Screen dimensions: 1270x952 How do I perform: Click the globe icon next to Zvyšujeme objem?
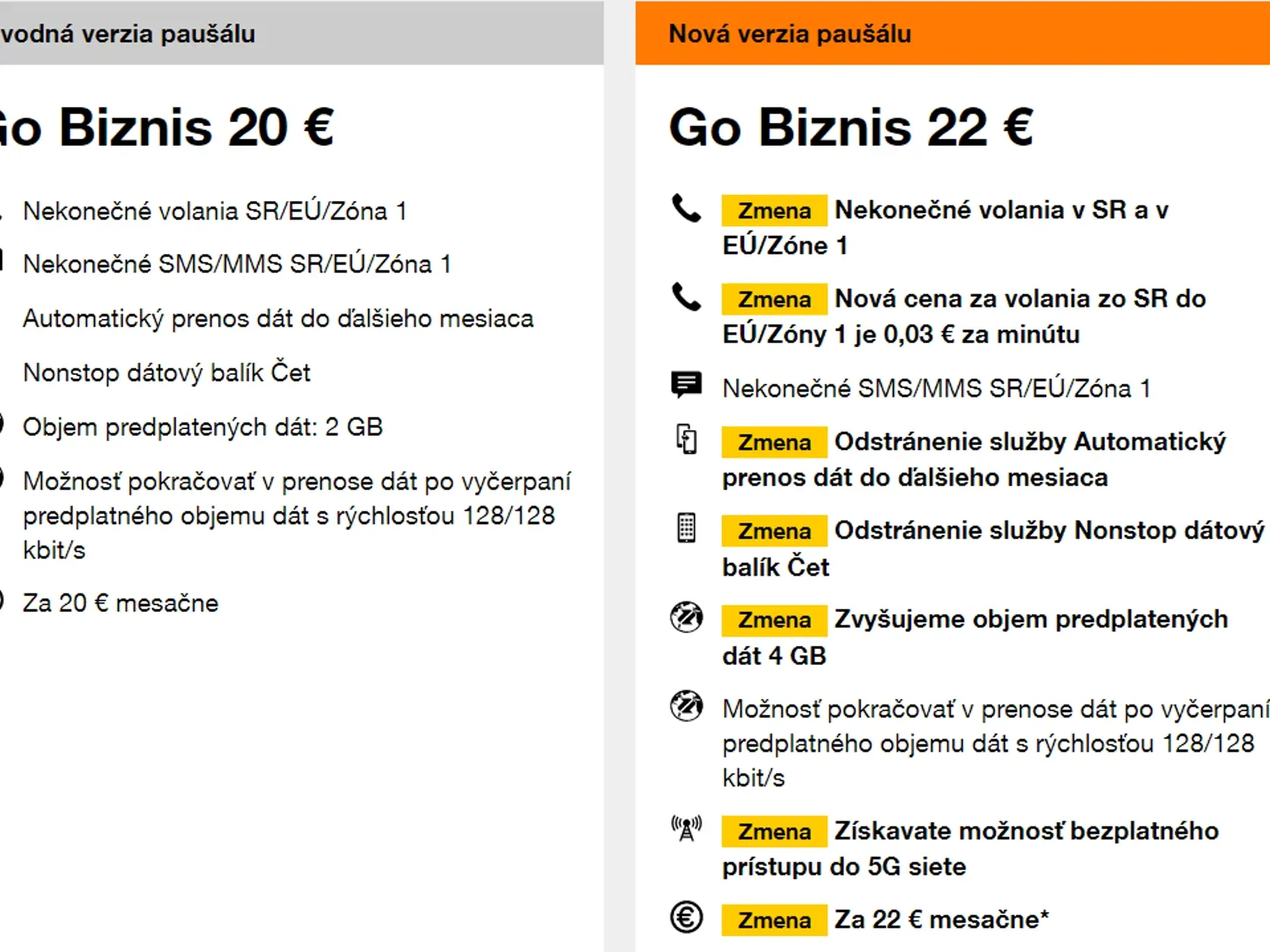tap(686, 617)
